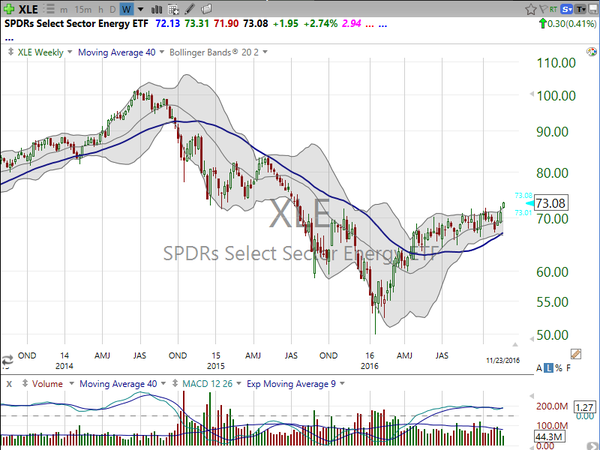Switch to the hourly 'h' timeframe
The width and height of the screenshot is (600, 450).
click(x=101, y=9)
